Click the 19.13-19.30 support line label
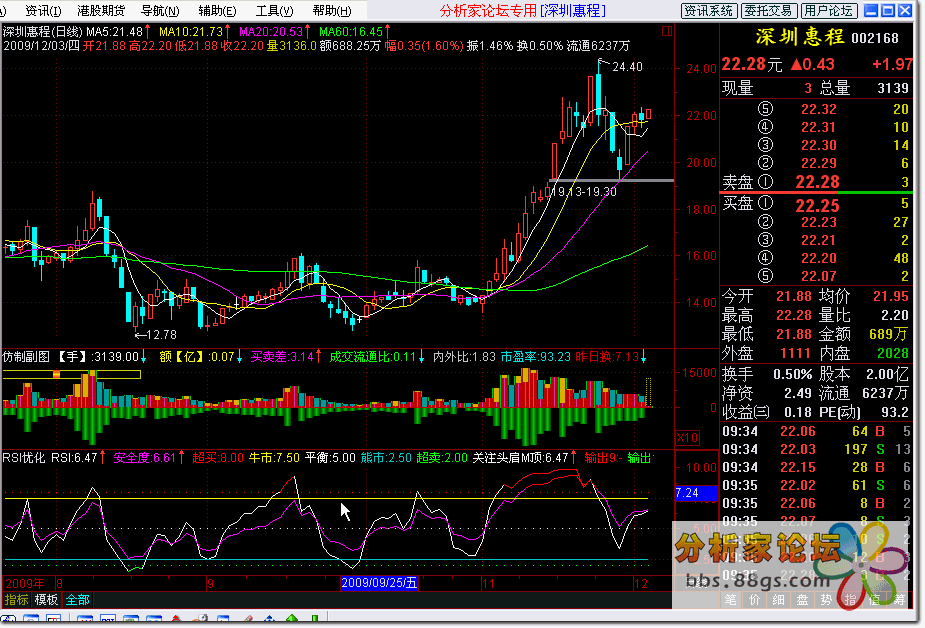The height and width of the screenshot is (628, 925). pos(583,192)
